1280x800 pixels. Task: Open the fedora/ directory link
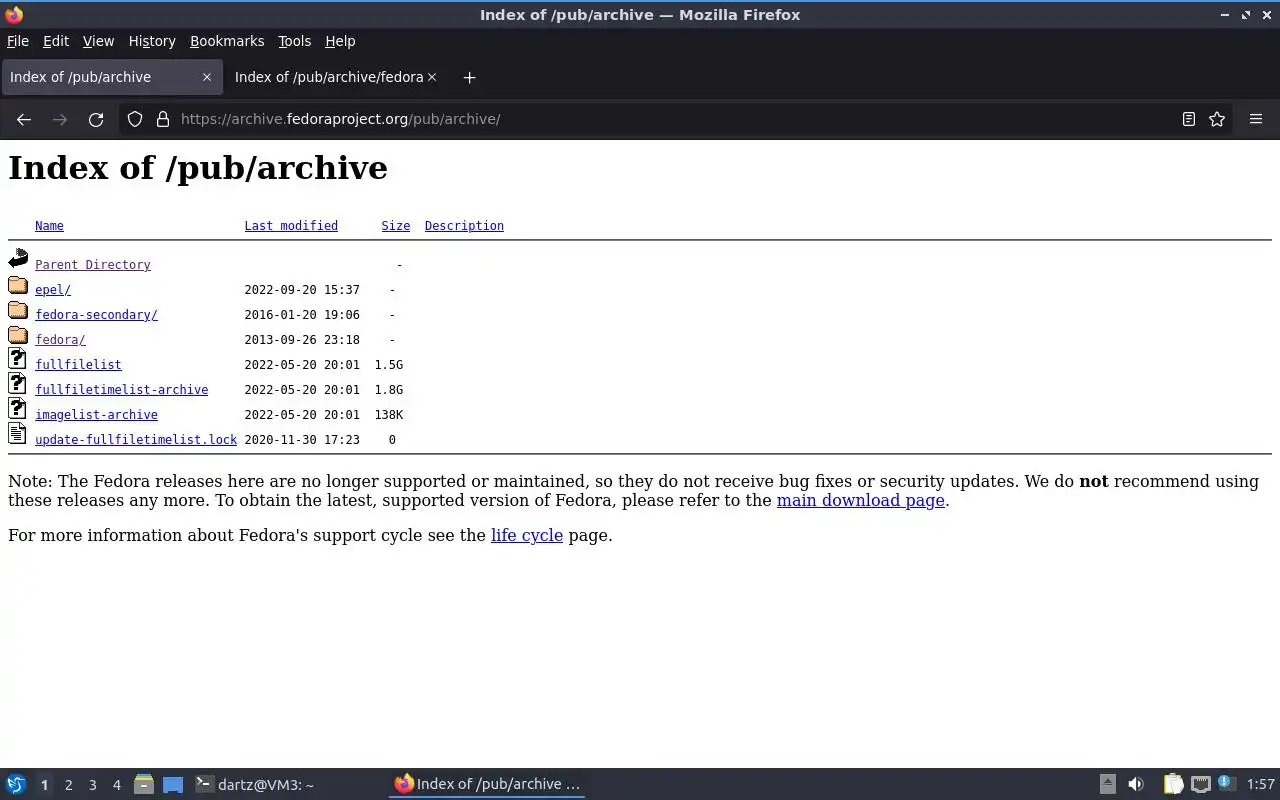[x=60, y=340]
